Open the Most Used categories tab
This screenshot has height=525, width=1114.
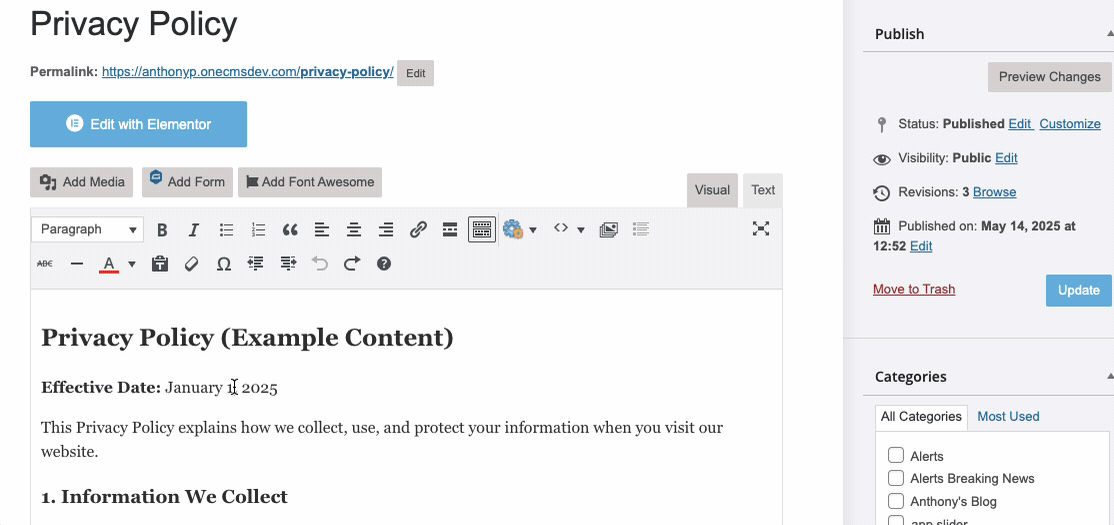coord(1008,416)
